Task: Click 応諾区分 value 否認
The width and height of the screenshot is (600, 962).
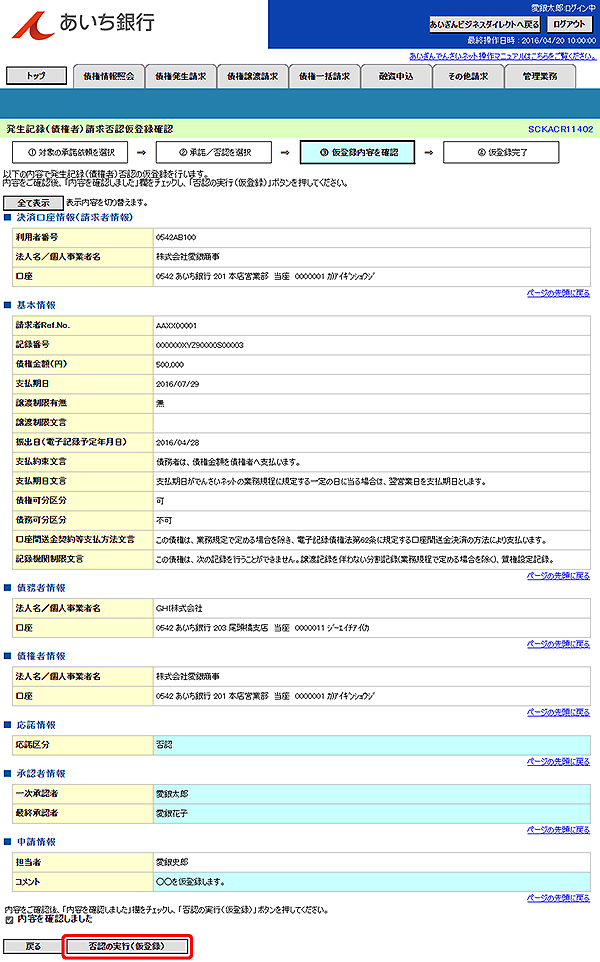Action: click(x=164, y=745)
